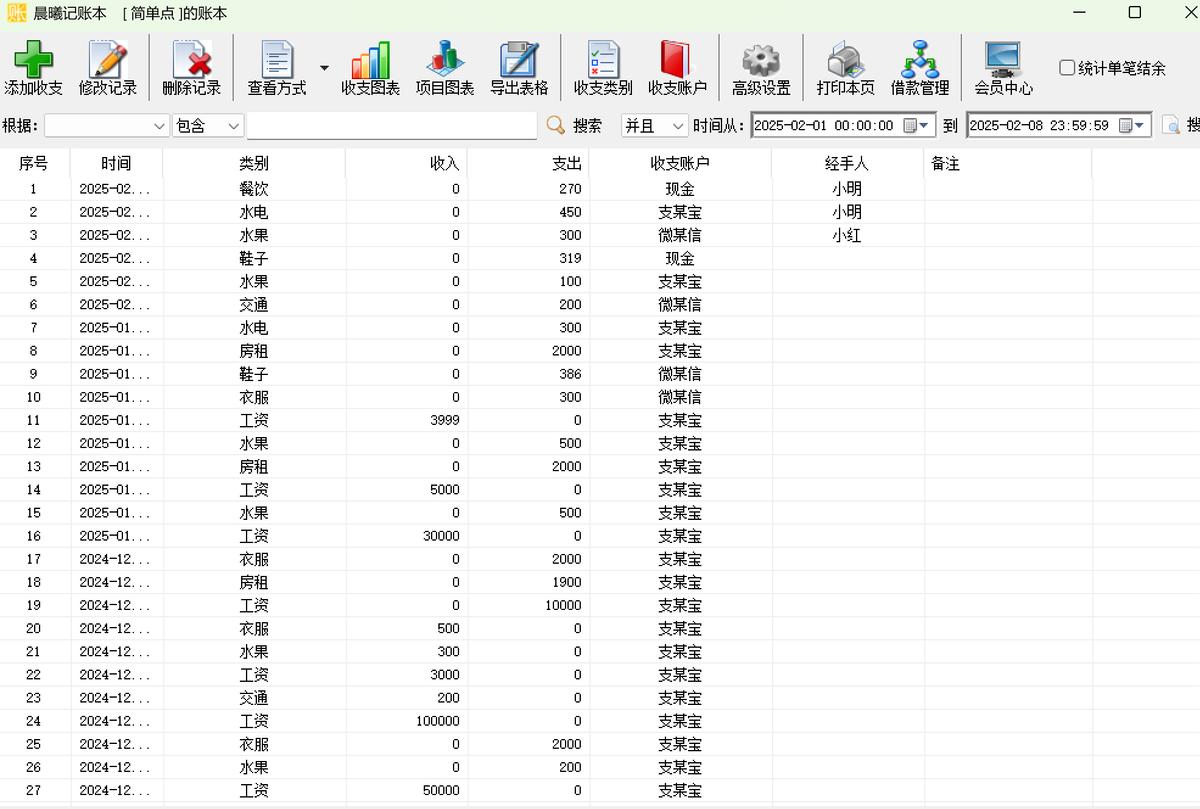The width and height of the screenshot is (1200, 809).
Task: Maximize the 晨曦记账本 window
Action: coord(1134,13)
